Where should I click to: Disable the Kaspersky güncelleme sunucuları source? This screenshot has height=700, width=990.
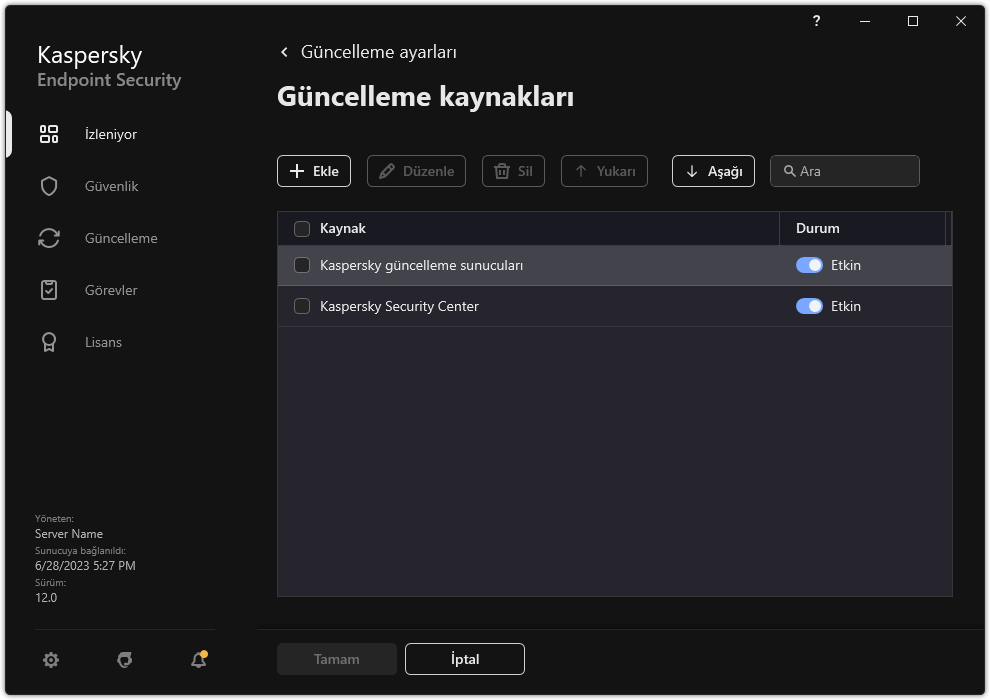tap(811, 265)
